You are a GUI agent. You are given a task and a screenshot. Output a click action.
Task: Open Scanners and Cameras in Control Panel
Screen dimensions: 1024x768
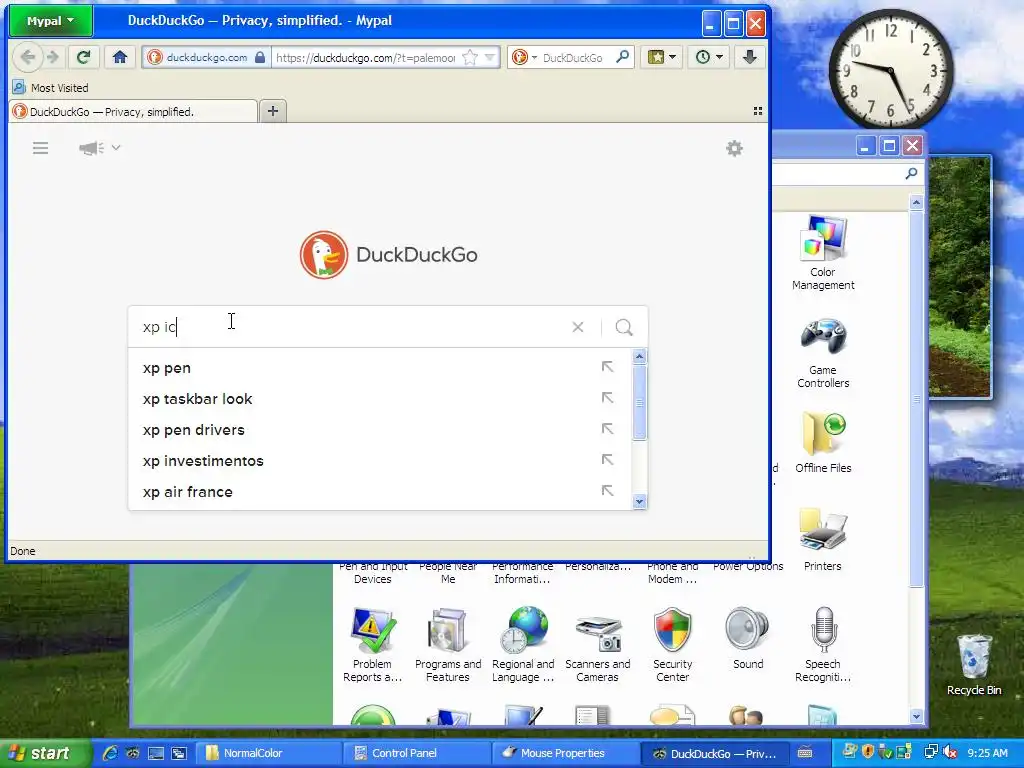pyautogui.click(x=598, y=645)
